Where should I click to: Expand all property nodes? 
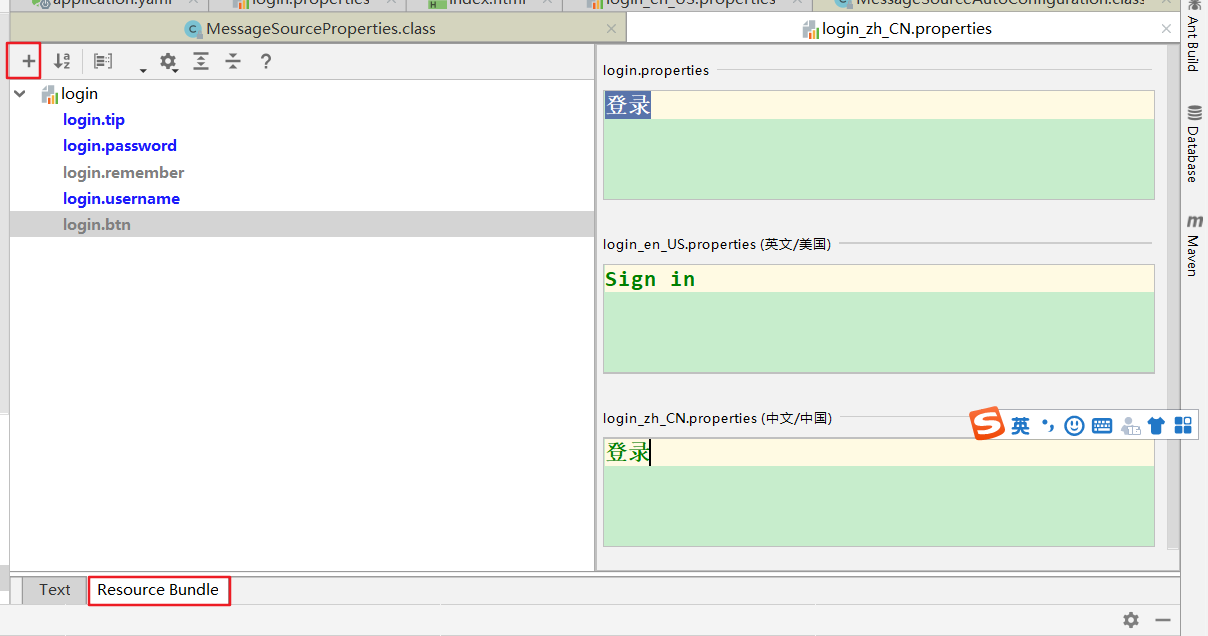(x=201, y=61)
